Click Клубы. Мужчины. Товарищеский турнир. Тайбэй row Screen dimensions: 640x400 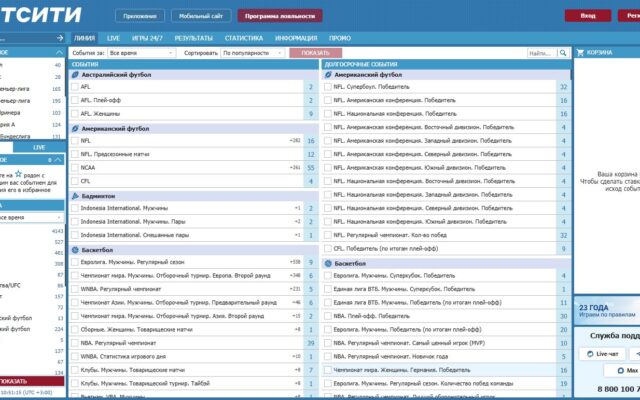pos(193,383)
